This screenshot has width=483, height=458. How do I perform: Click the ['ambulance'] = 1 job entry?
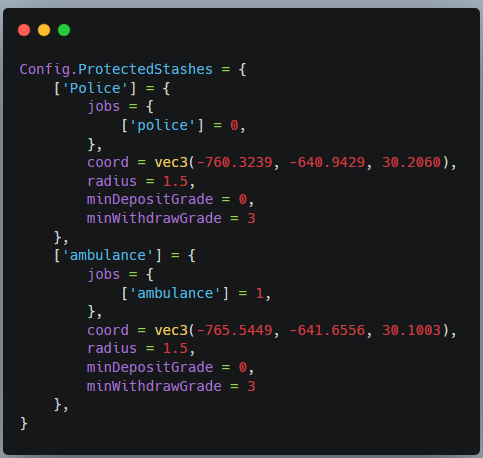(196, 293)
